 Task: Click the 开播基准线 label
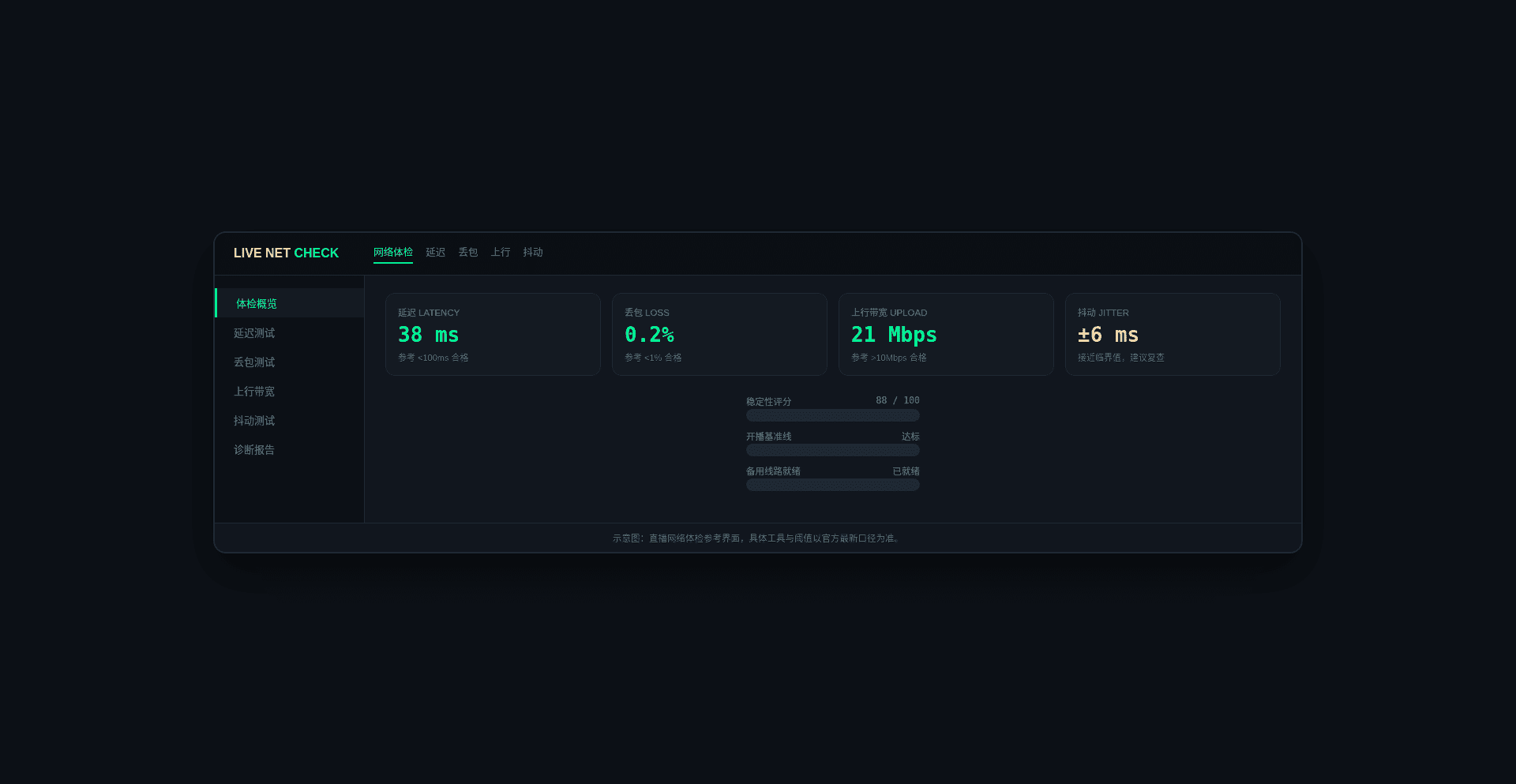pyautogui.click(x=768, y=437)
